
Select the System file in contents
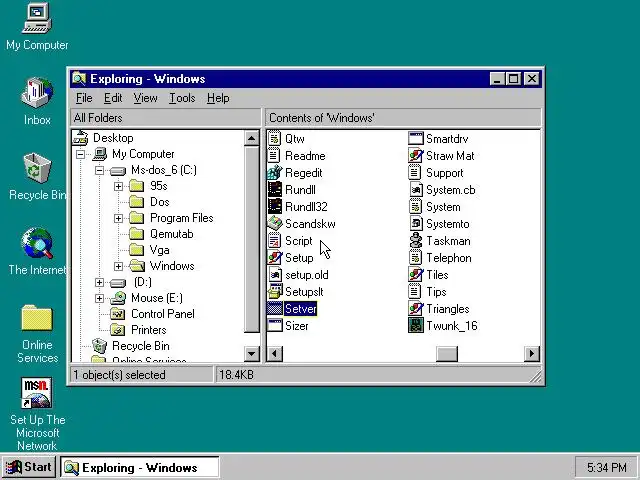point(443,207)
